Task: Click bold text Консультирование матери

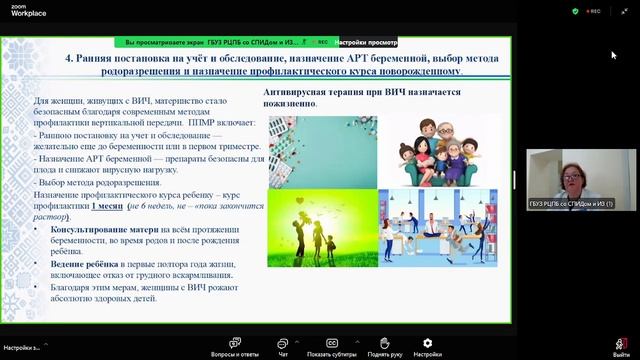Action: tap(104, 230)
